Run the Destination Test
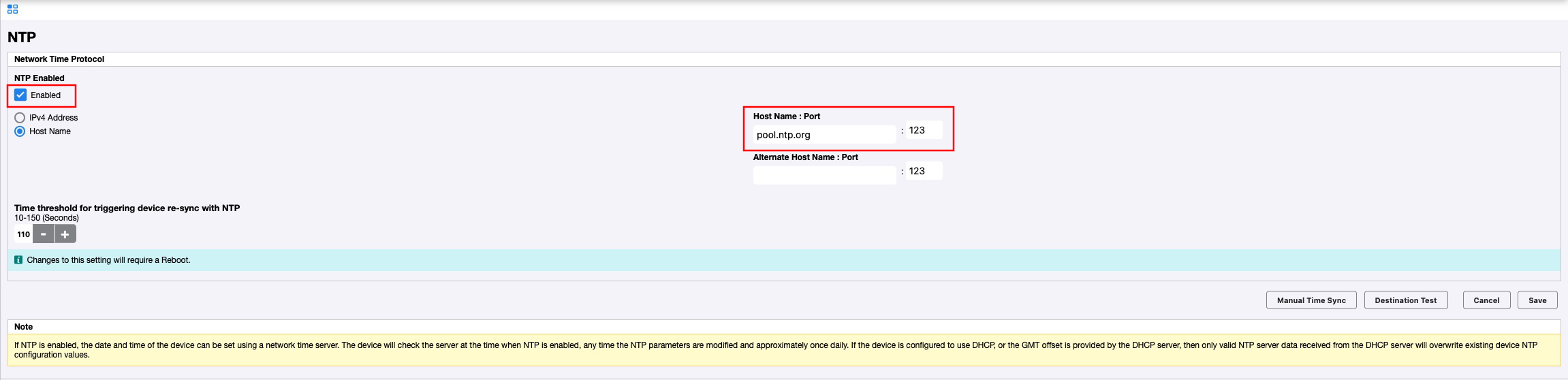 (x=1405, y=300)
